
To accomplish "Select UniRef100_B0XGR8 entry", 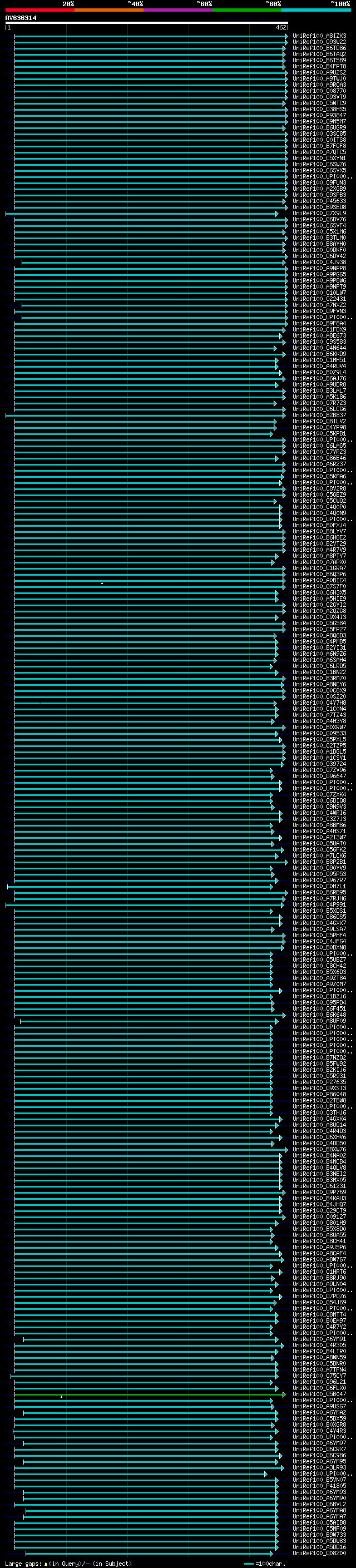I will pyautogui.click(x=319, y=1425).
